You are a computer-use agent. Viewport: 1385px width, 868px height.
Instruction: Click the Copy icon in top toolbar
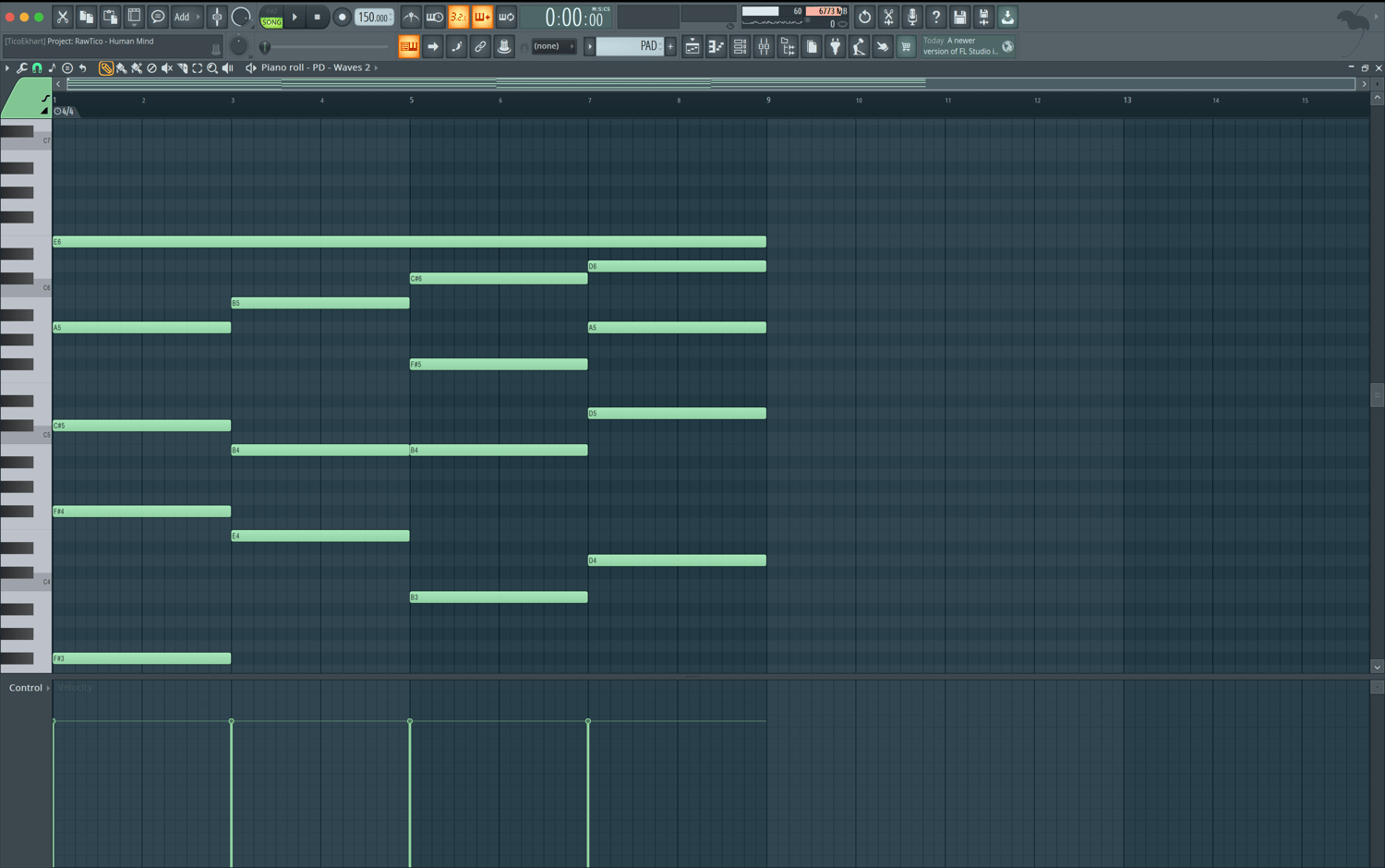pyautogui.click(x=86, y=17)
